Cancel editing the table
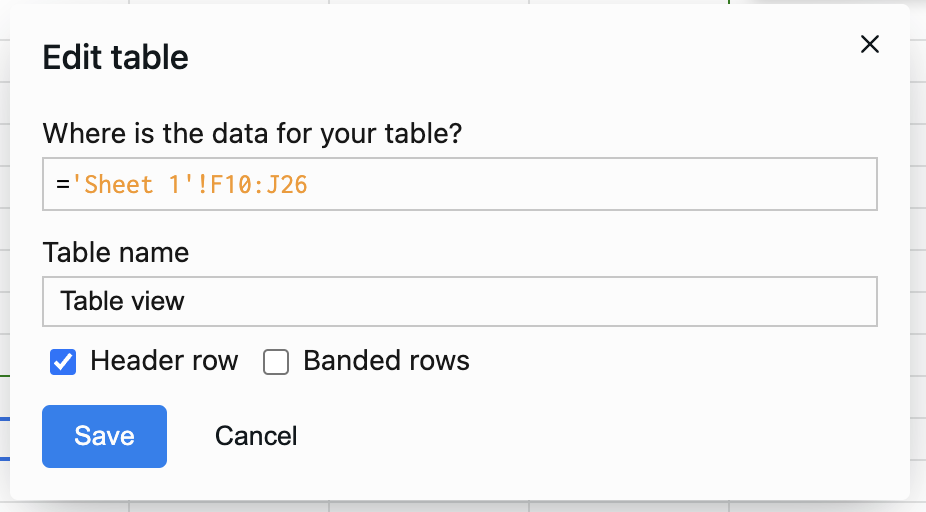 coord(256,436)
